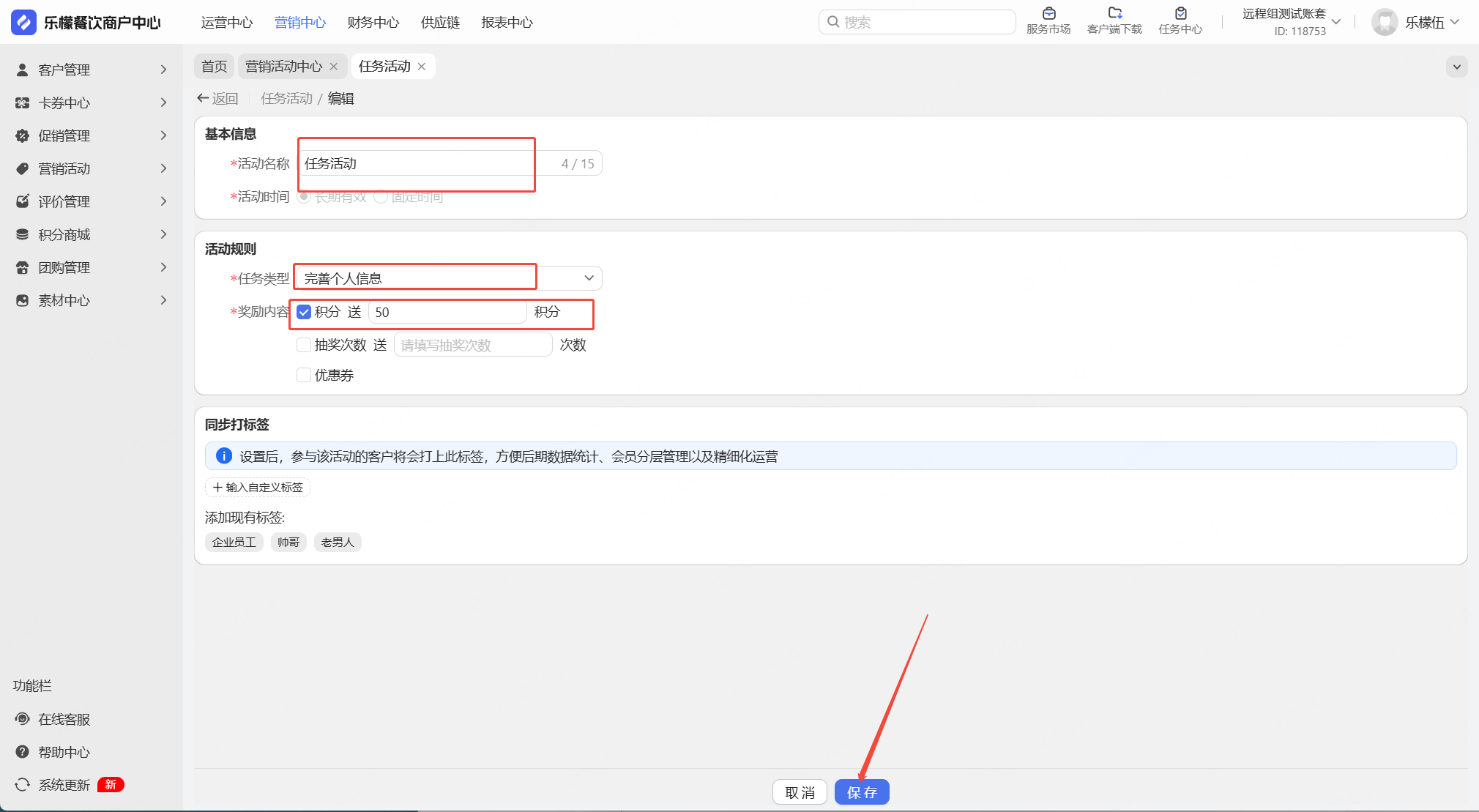Expand the 远程组测试账套 account dropdown
Image resolution: width=1479 pixels, height=812 pixels.
click(1335, 22)
